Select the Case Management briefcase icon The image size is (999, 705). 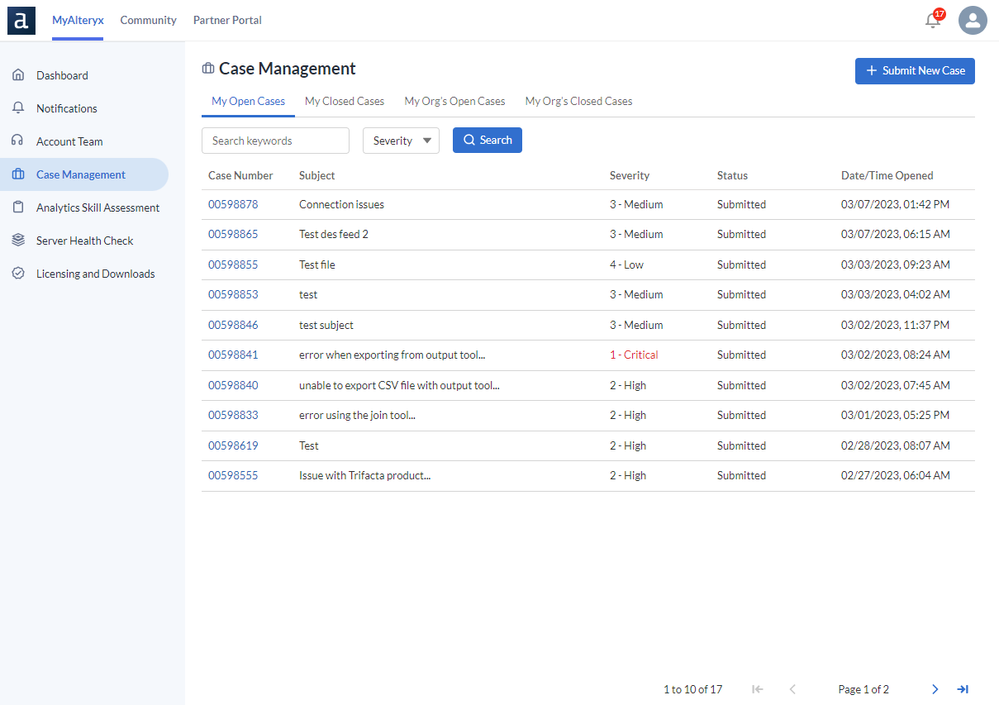[17, 174]
